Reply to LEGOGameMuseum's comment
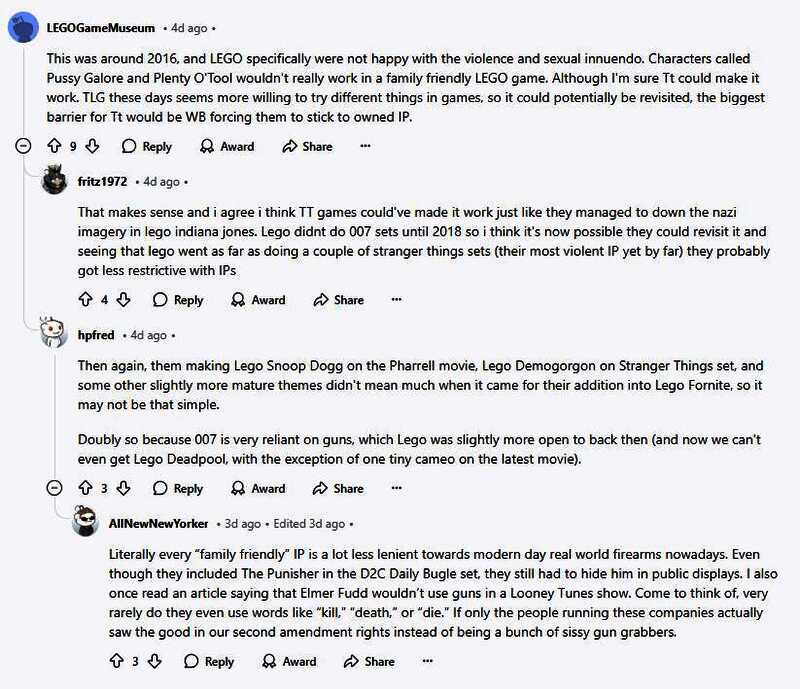800x689 pixels. pos(146,146)
